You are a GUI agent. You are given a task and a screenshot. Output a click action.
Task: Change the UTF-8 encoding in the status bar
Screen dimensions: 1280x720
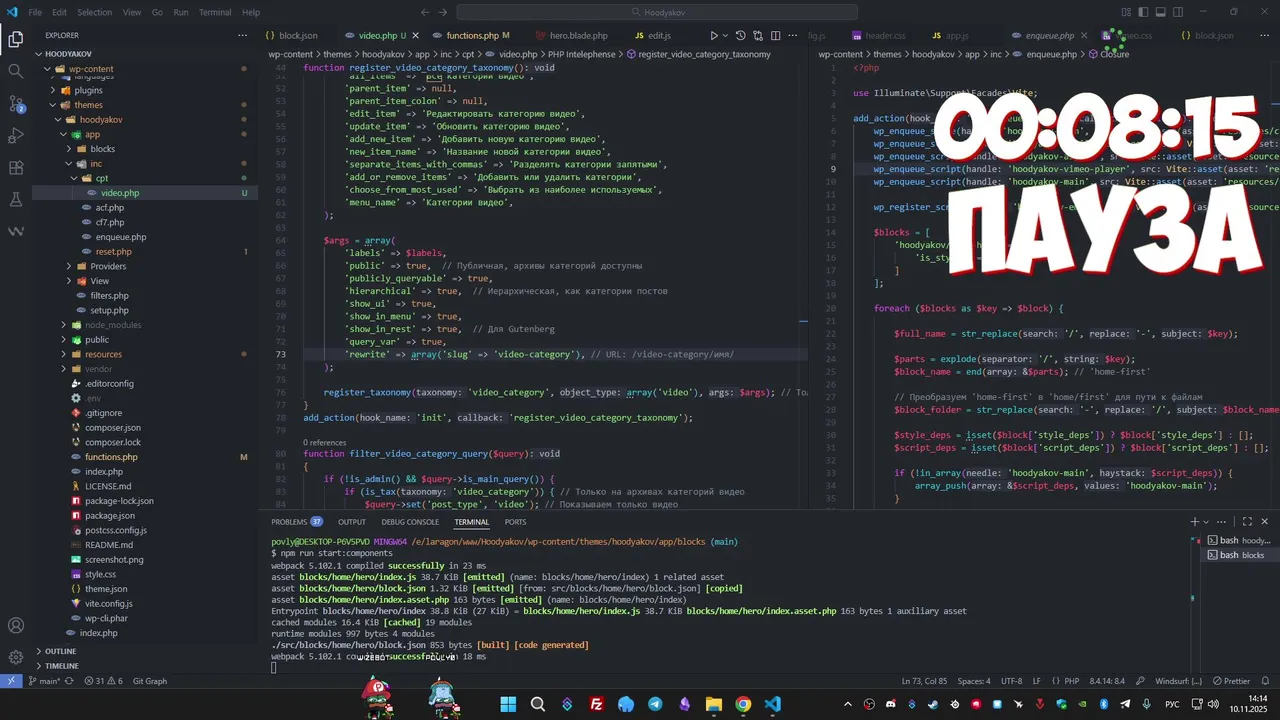(1011, 681)
